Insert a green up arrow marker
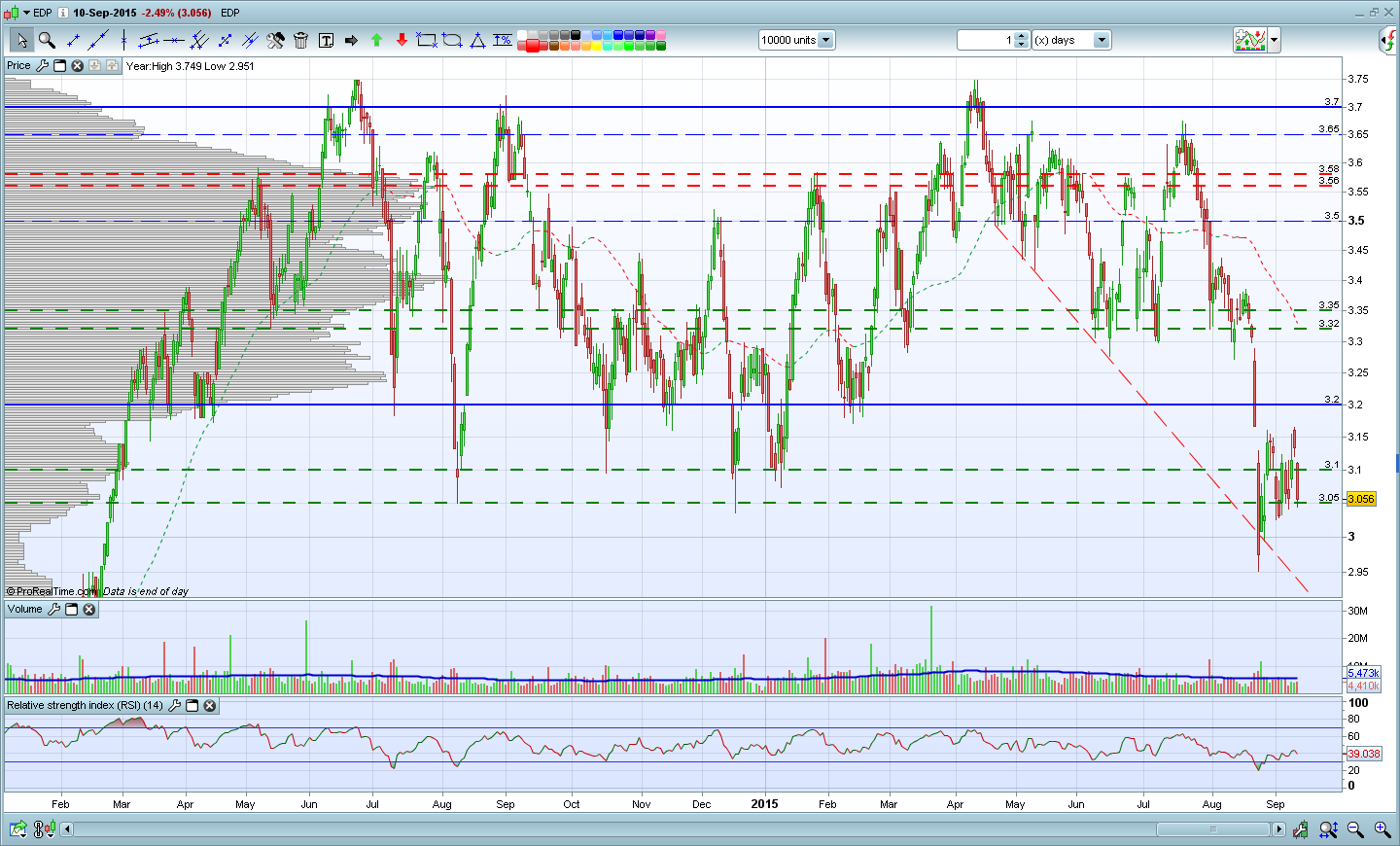This screenshot has height=846, width=1400. tap(376, 40)
